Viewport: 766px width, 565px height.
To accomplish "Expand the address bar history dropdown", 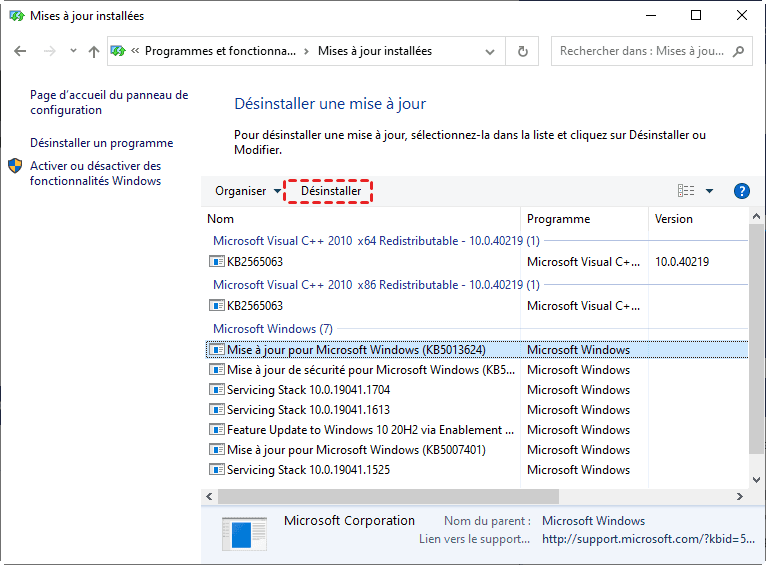I will 490,51.
